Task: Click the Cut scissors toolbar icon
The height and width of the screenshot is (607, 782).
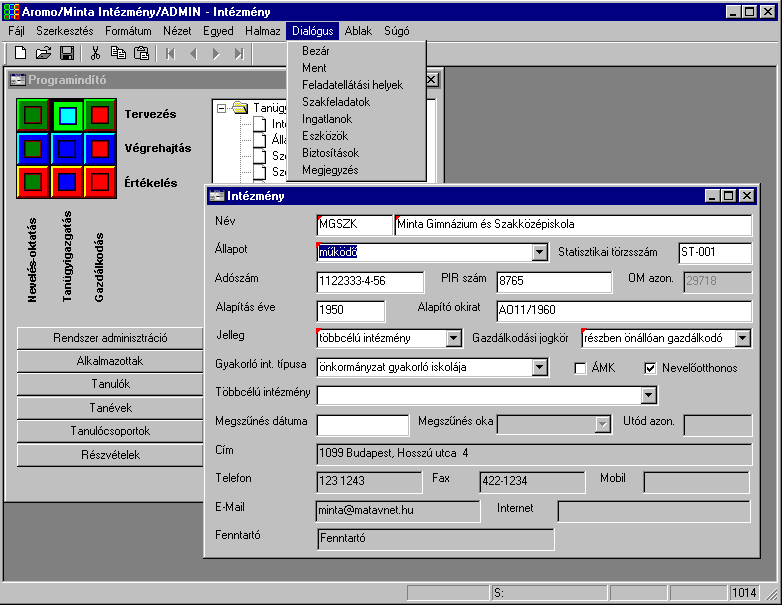Action: coord(95,53)
